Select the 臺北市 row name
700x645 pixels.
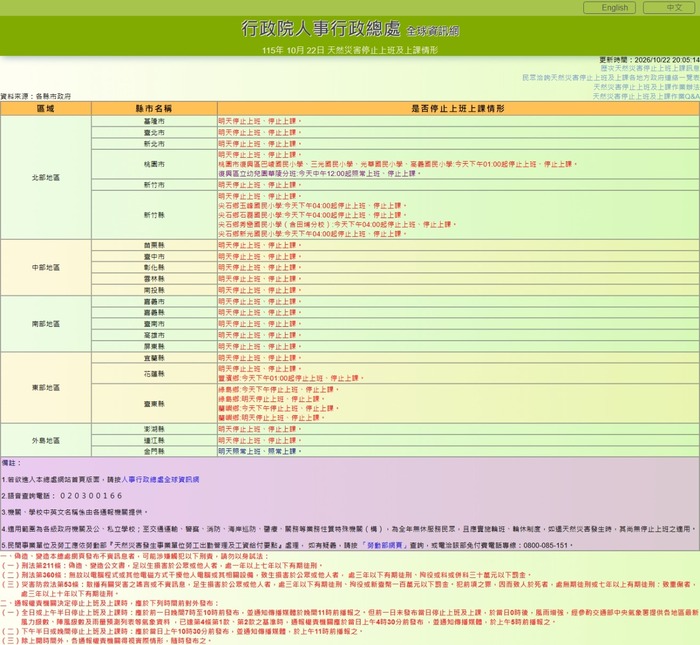coord(154,133)
